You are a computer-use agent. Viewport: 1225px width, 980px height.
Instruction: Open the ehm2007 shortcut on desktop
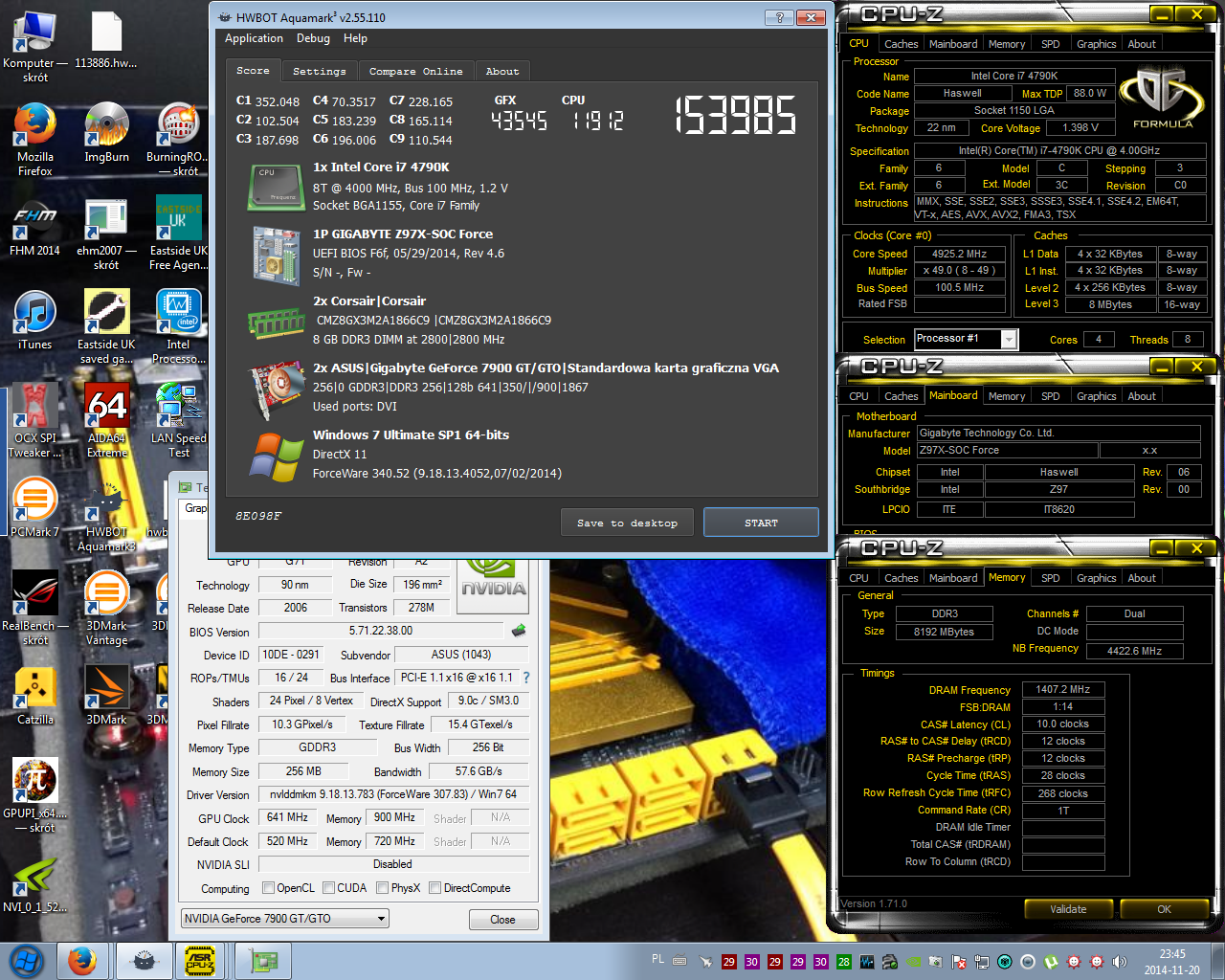[106, 234]
